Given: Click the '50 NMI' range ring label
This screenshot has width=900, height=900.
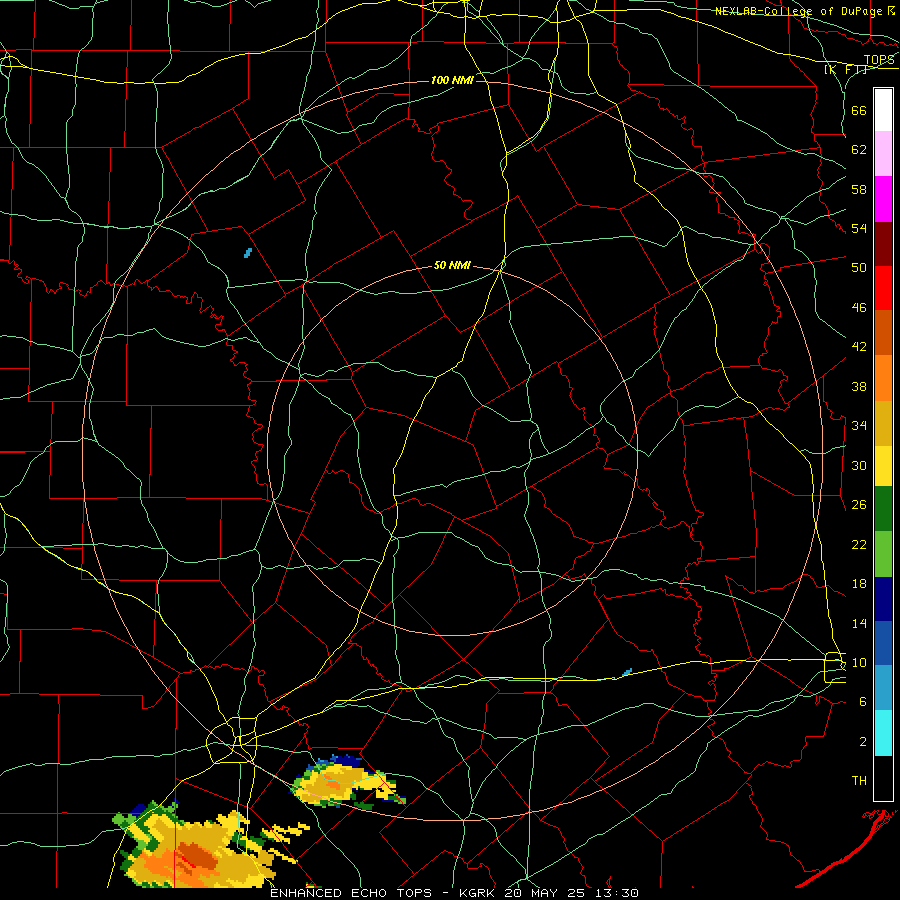Looking at the screenshot, I should [x=452, y=265].
